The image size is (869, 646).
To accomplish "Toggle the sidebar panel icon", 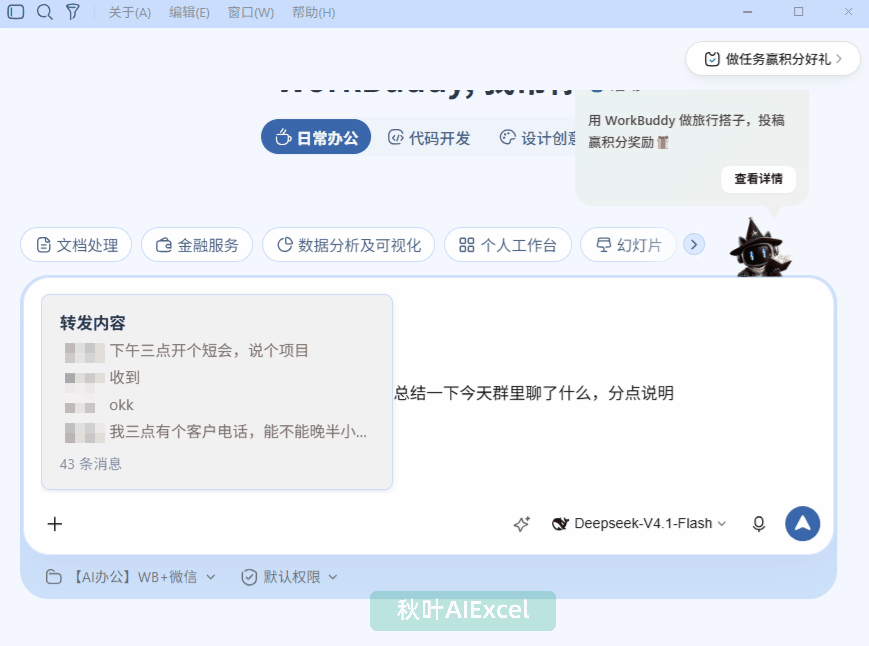I will coord(16,12).
